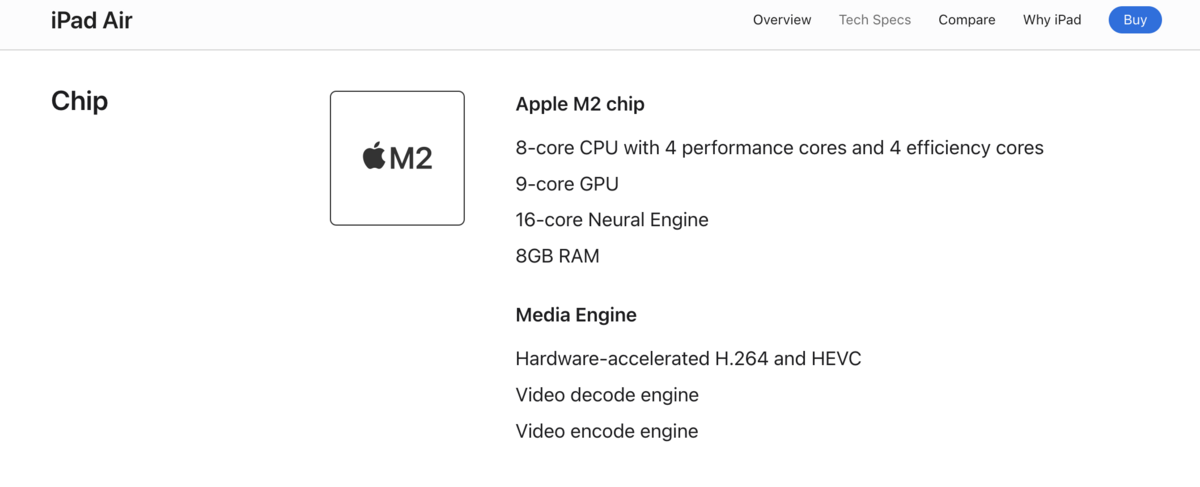Click the Chip section heading
This screenshot has height=487, width=1200.
[x=79, y=101]
